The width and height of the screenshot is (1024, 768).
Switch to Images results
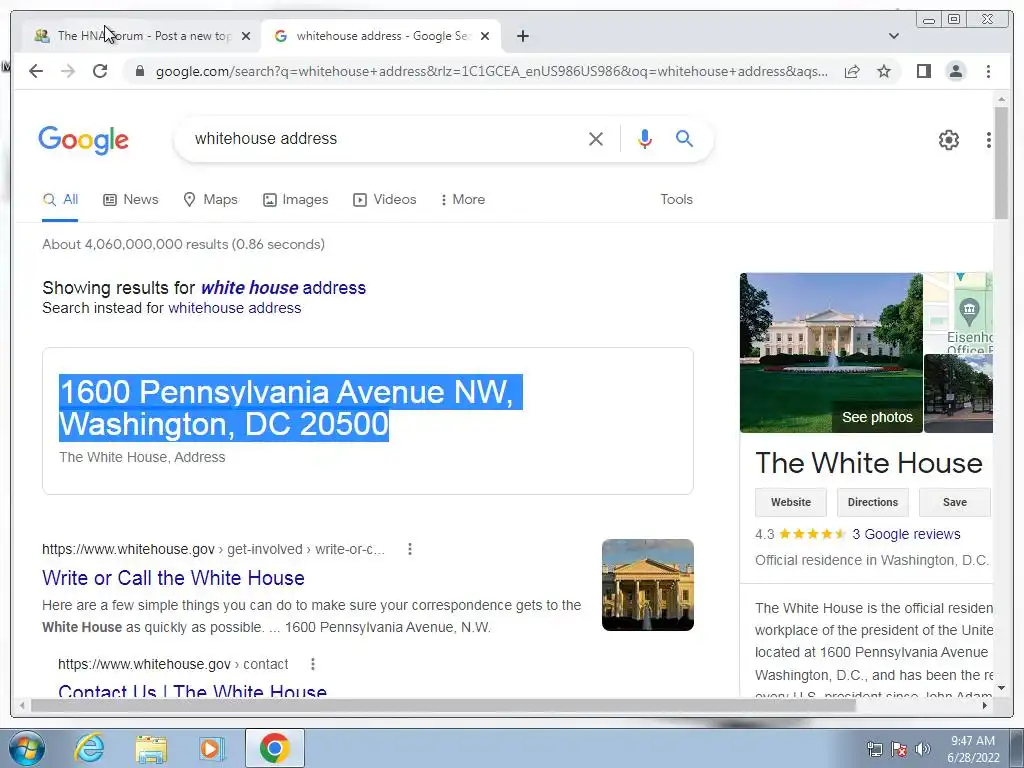(295, 200)
